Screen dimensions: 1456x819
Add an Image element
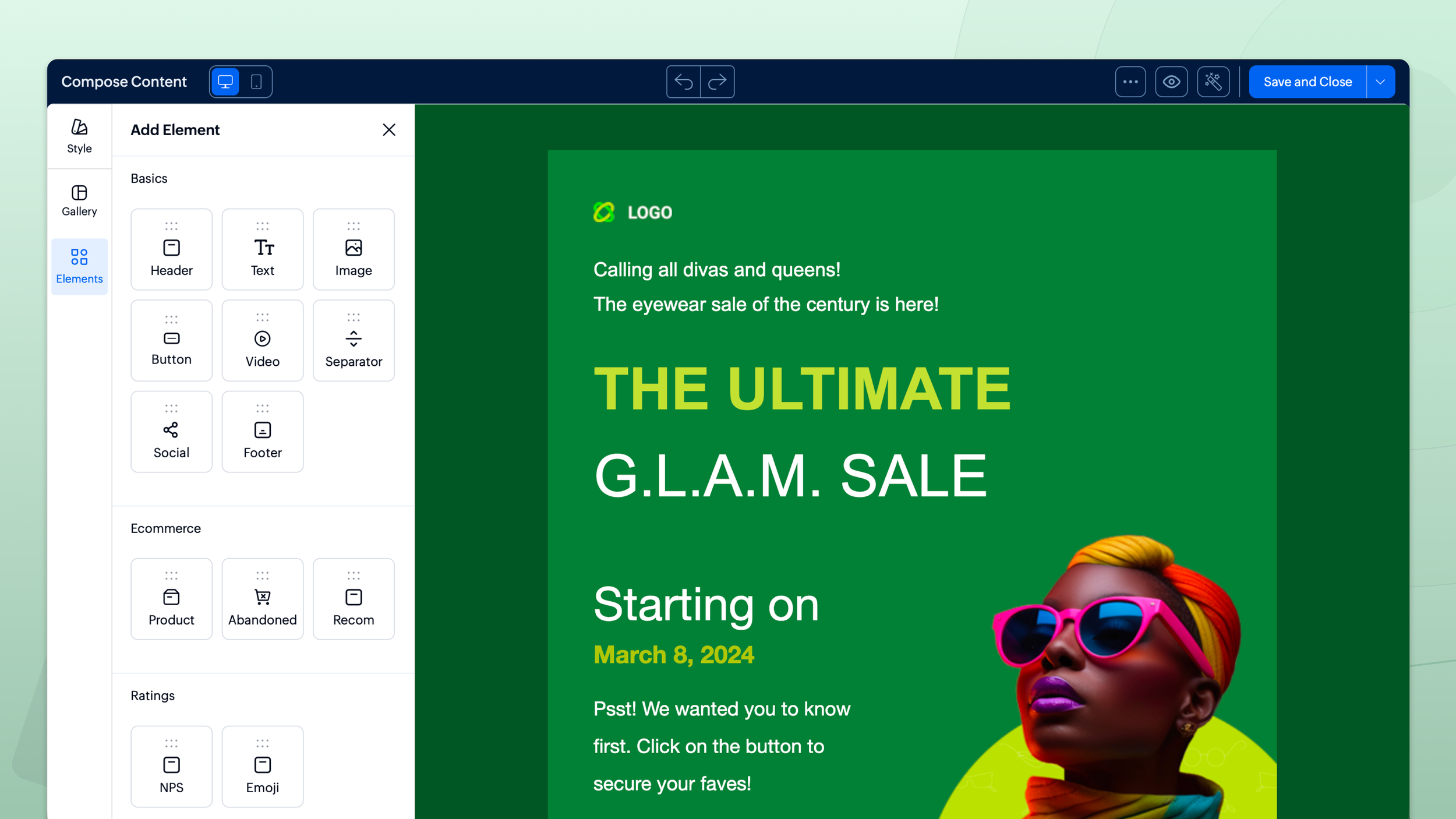[x=354, y=249]
